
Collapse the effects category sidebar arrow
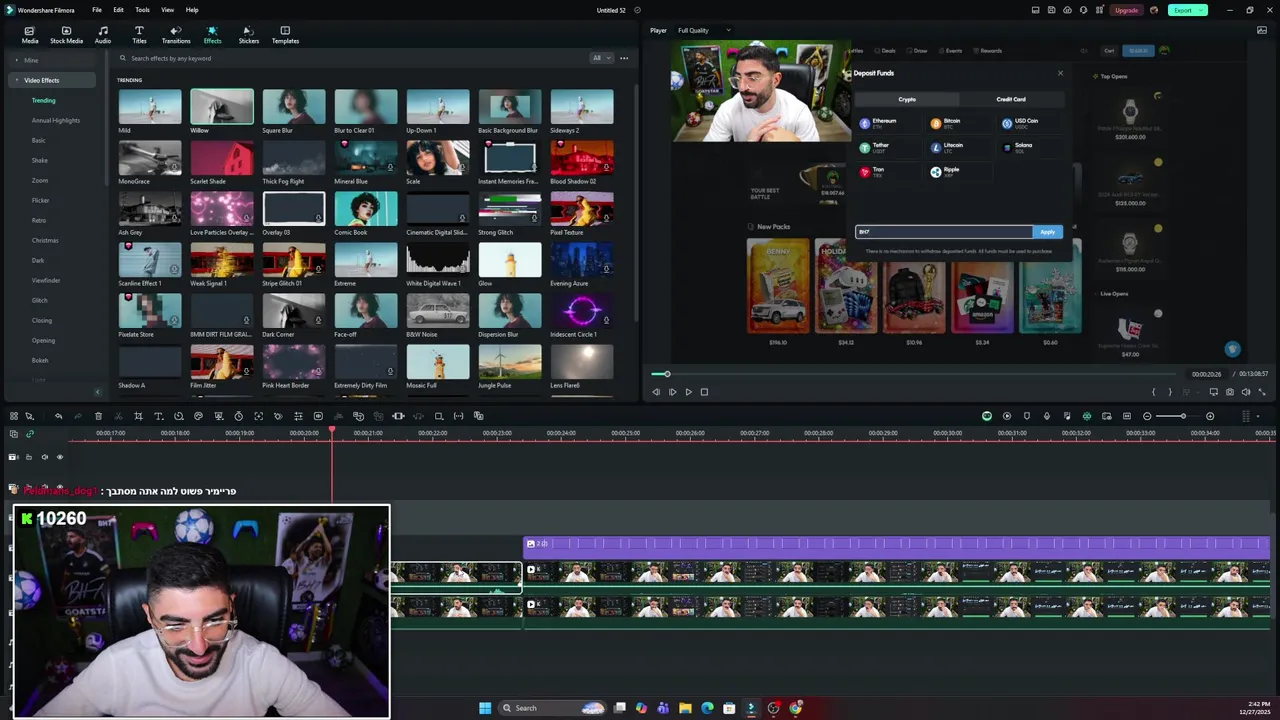click(x=97, y=392)
